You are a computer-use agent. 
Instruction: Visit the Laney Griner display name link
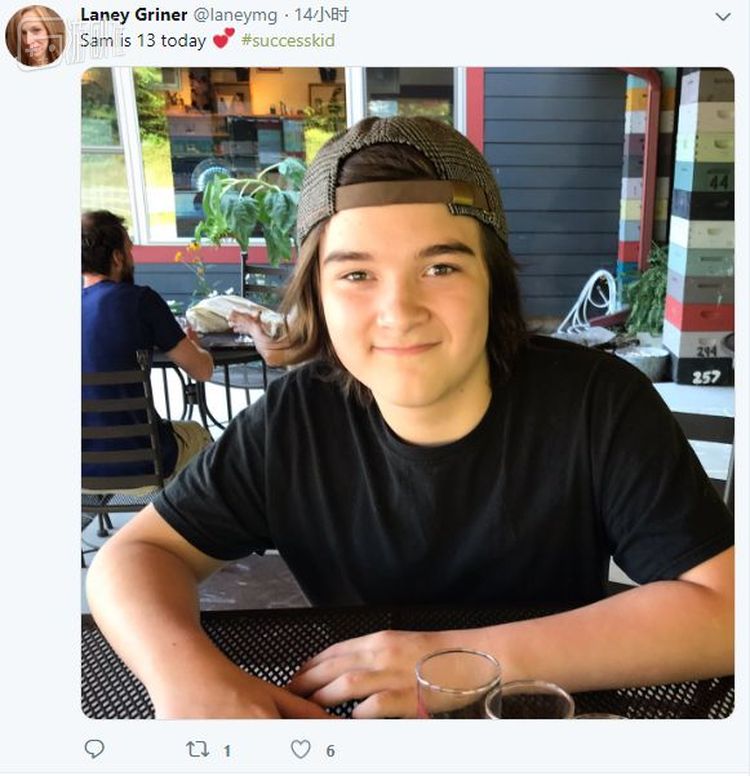coord(133,15)
